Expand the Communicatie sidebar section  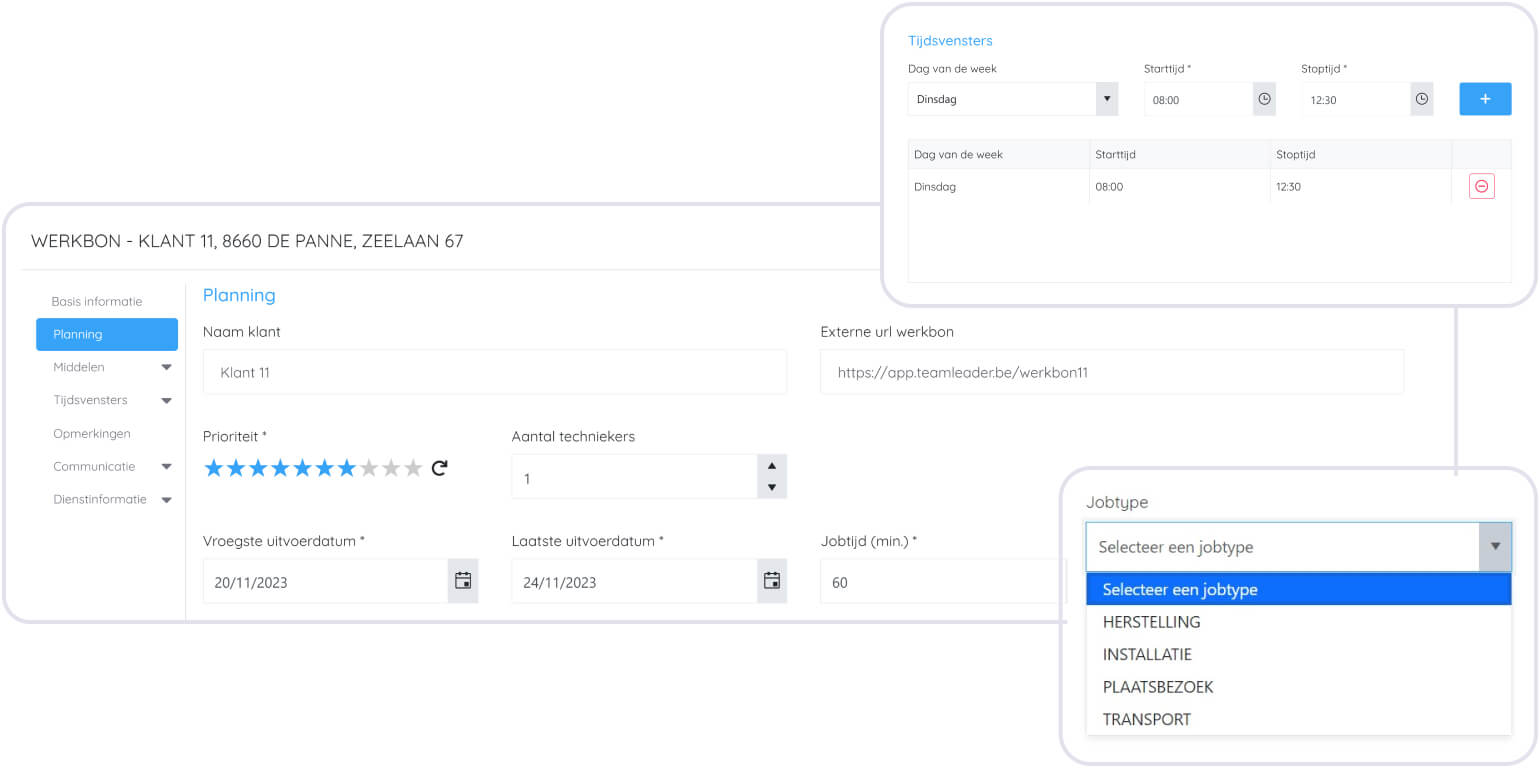(166, 466)
